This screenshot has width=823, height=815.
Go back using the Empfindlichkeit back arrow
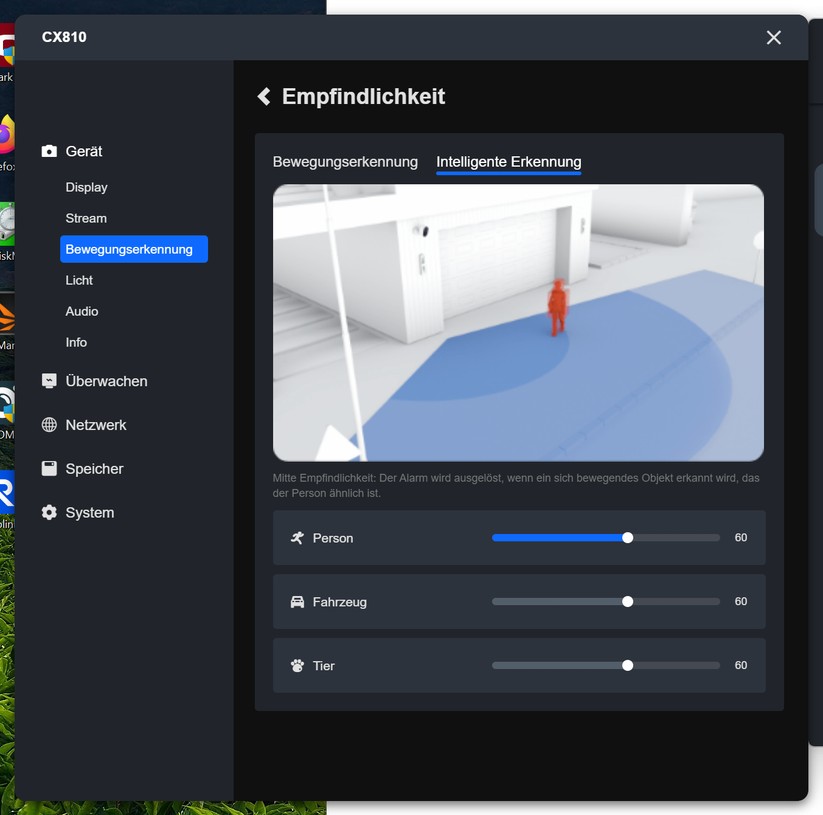pos(263,96)
